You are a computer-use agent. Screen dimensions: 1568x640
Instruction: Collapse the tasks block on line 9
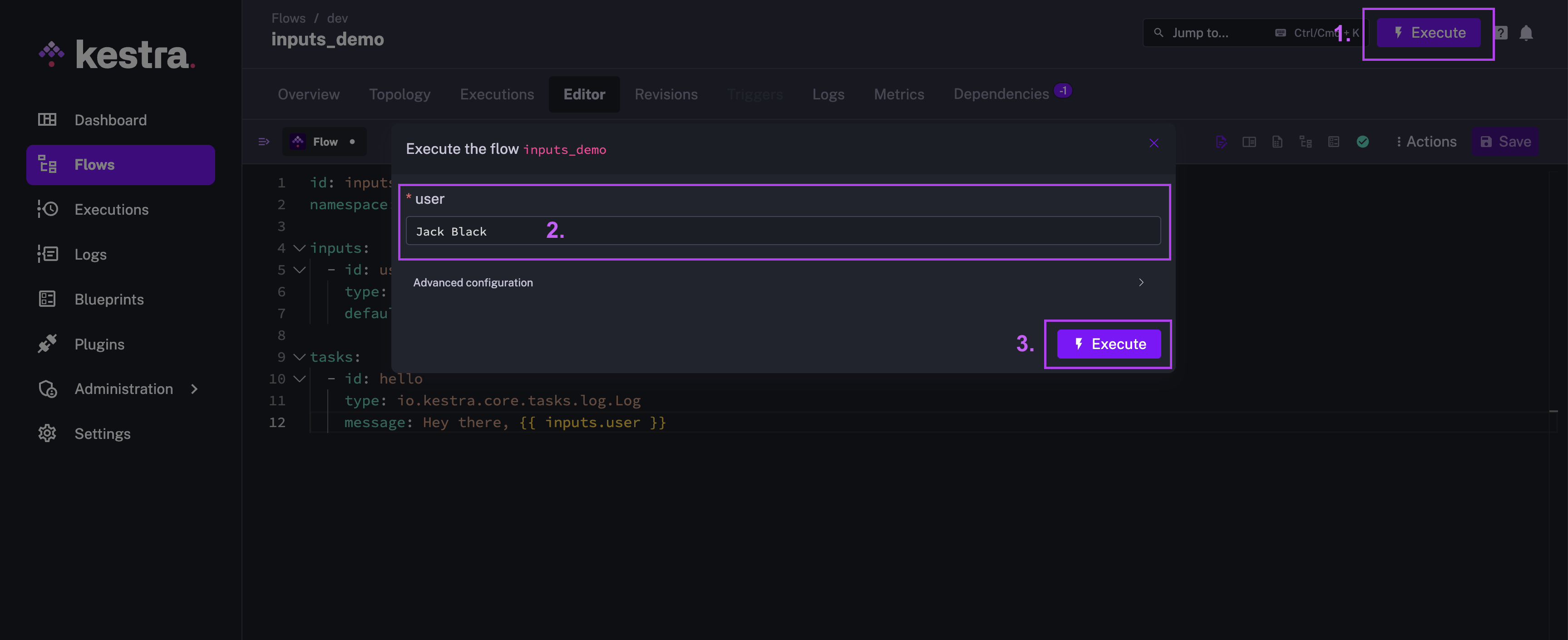[x=299, y=357]
